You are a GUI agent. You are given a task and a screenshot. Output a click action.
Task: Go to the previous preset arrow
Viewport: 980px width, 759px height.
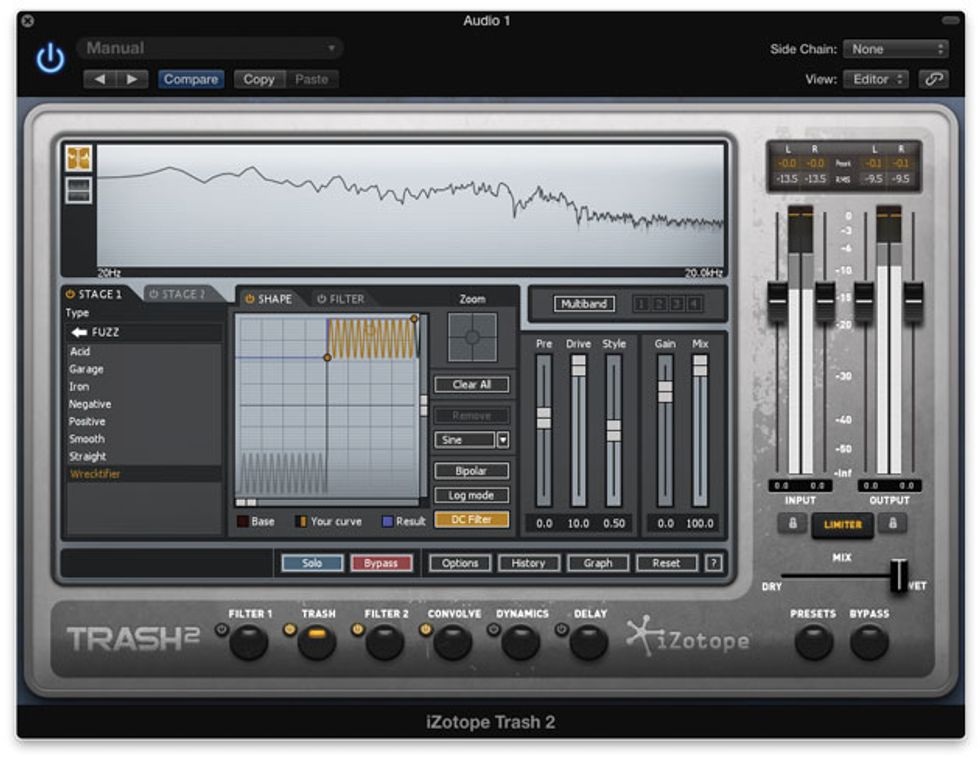[100, 79]
